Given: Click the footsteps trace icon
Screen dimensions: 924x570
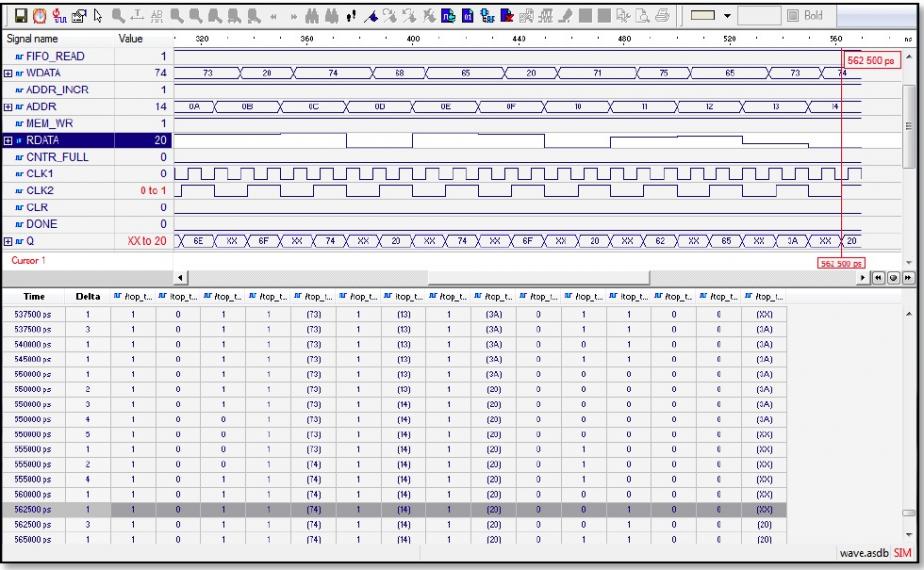Looking at the screenshot, I should [x=351, y=16].
